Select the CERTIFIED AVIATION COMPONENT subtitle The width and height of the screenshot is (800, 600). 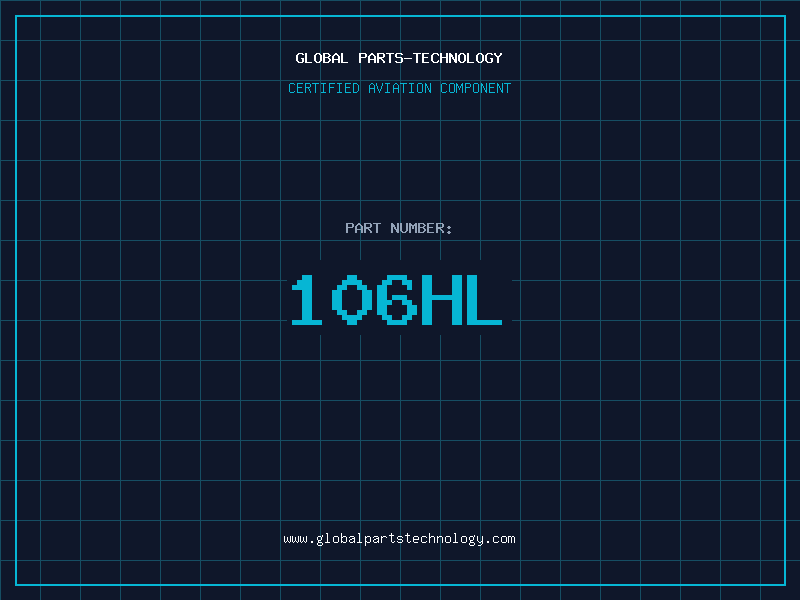click(x=399, y=88)
